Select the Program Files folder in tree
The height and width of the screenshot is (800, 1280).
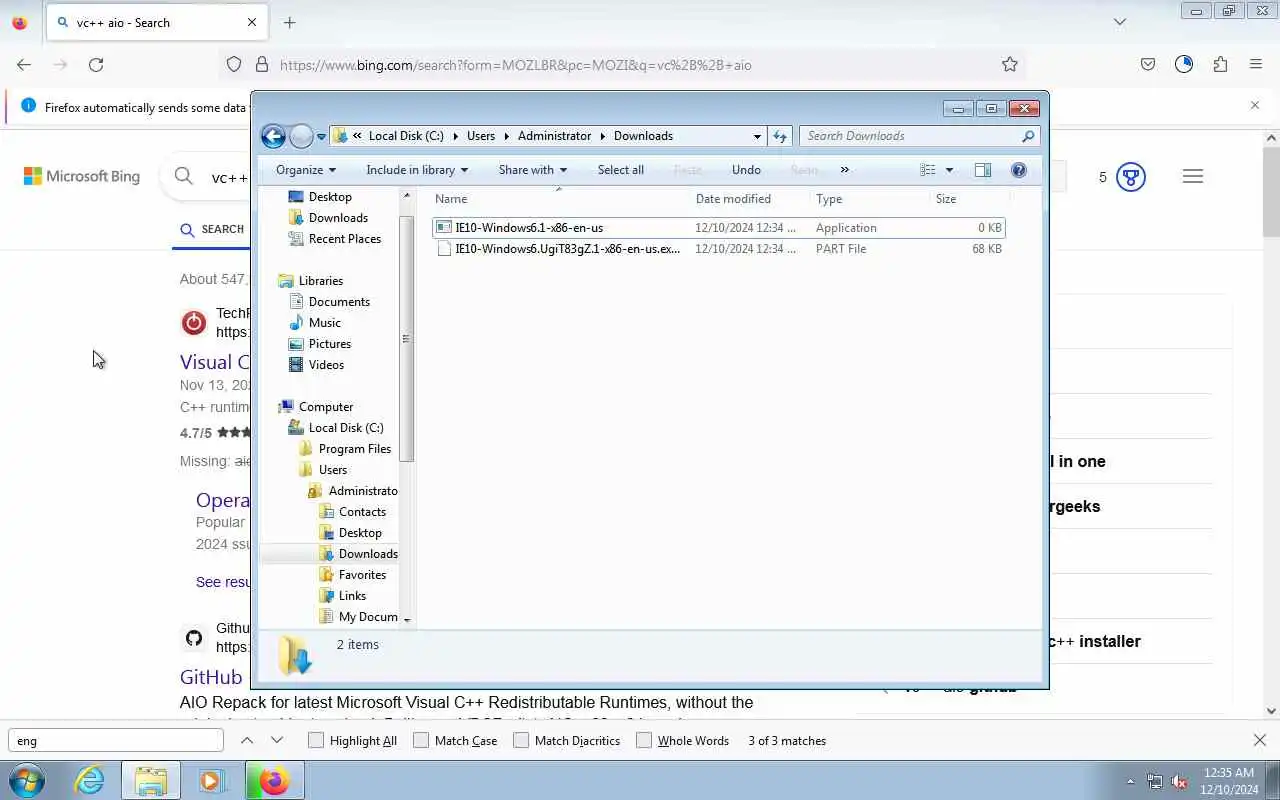[355, 449]
